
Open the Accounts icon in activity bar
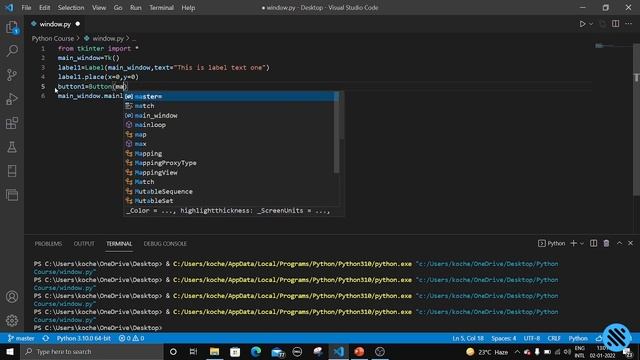[12, 297]
